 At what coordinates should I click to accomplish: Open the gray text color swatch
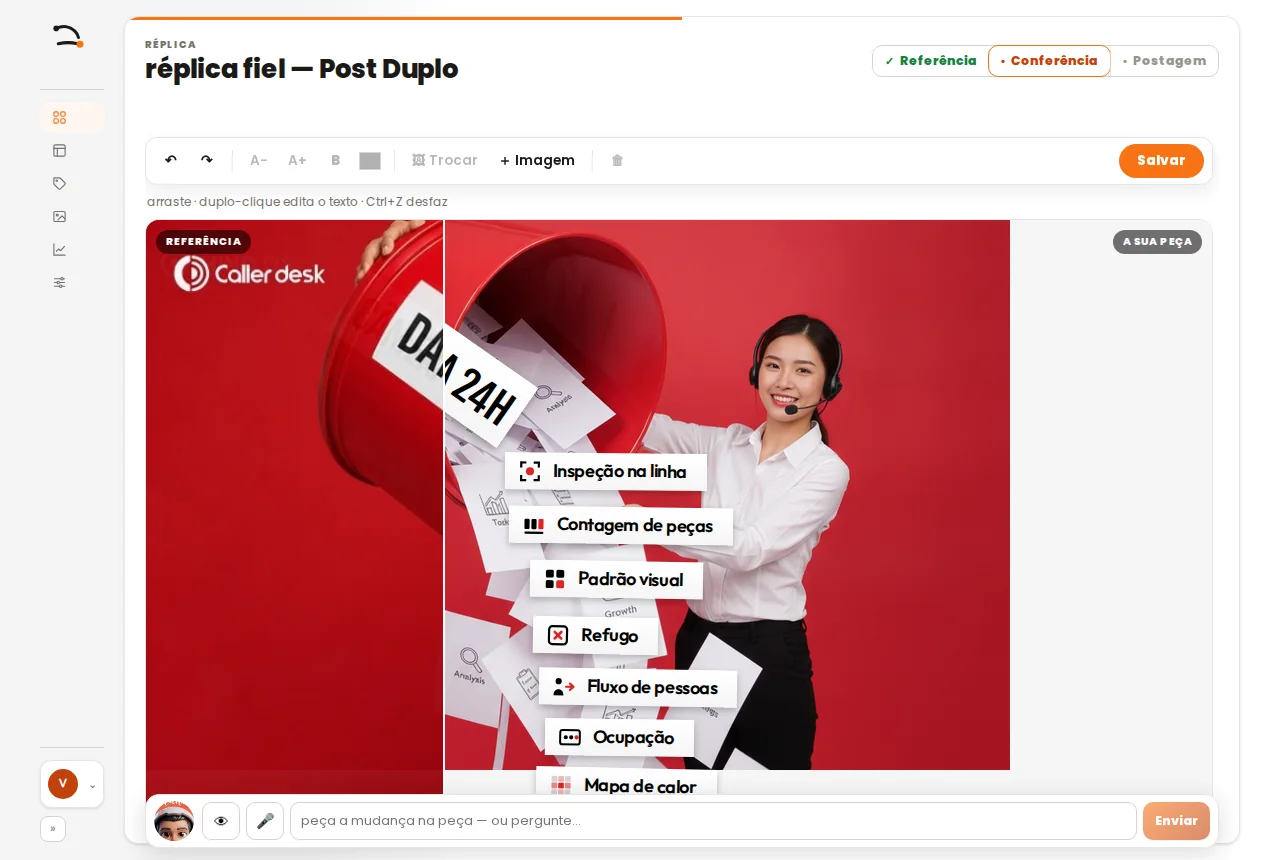coord(370,160)
